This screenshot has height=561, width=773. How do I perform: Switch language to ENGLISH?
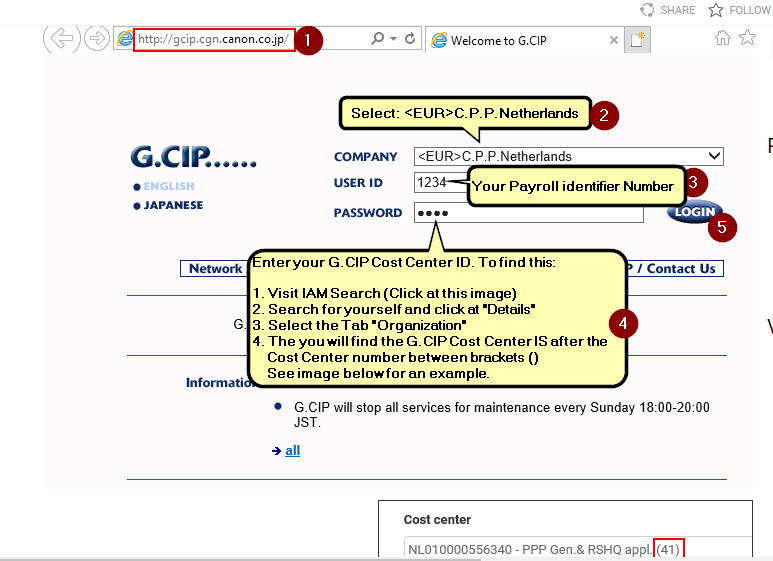click(169, 186)
